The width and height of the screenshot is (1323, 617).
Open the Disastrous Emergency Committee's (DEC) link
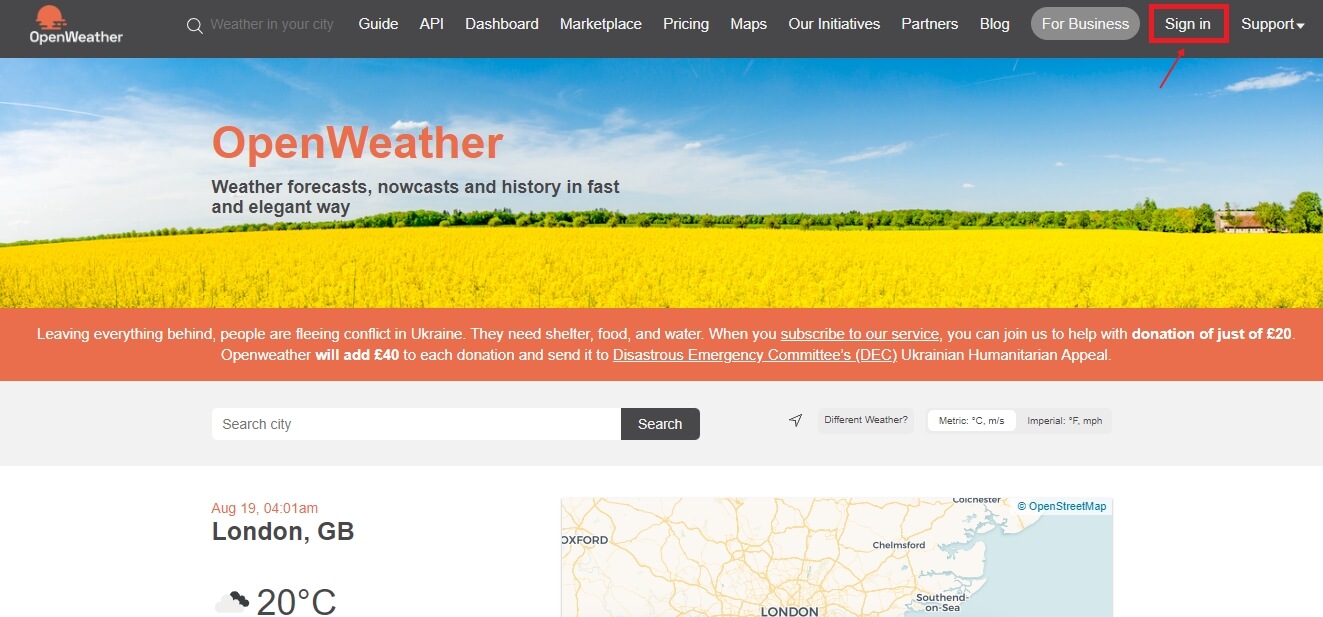(755, 355)
